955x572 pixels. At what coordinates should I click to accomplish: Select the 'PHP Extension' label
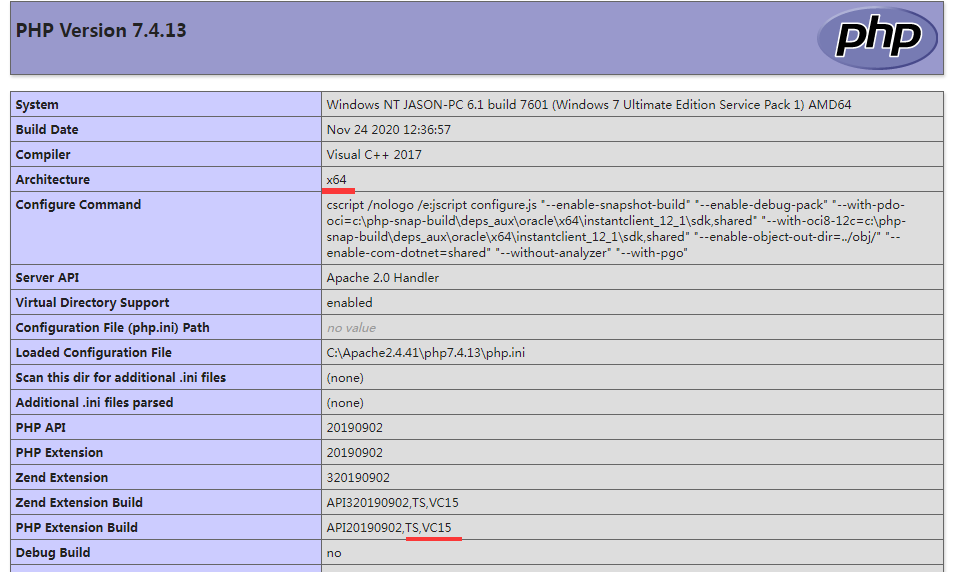pos(59,453)
